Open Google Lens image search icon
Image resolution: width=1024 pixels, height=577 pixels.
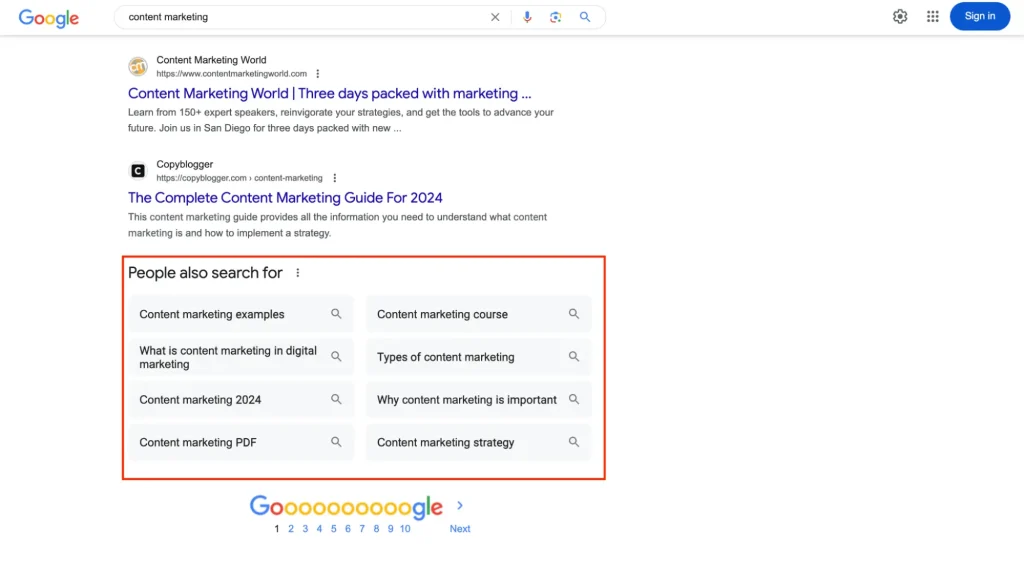coord(556,17)
